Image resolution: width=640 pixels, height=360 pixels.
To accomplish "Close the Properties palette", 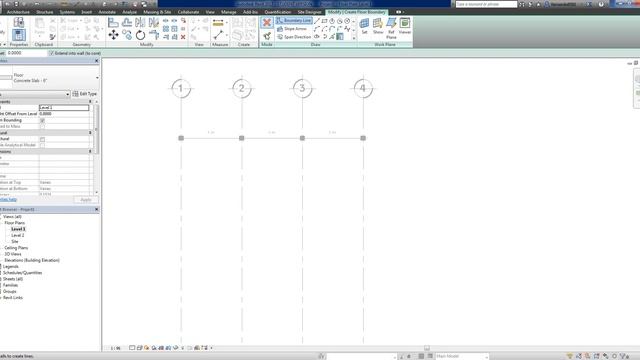I will pyautogui.click(x=97, y=61).
